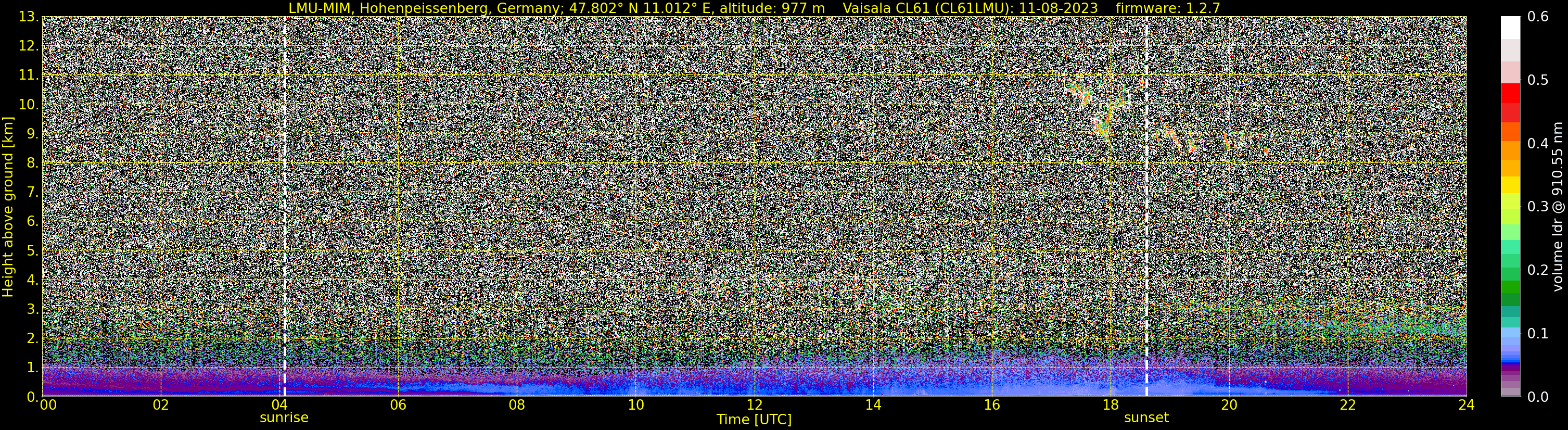
Task: Click the colorbar '0.5' tick label
Action: coord(1538,80)
